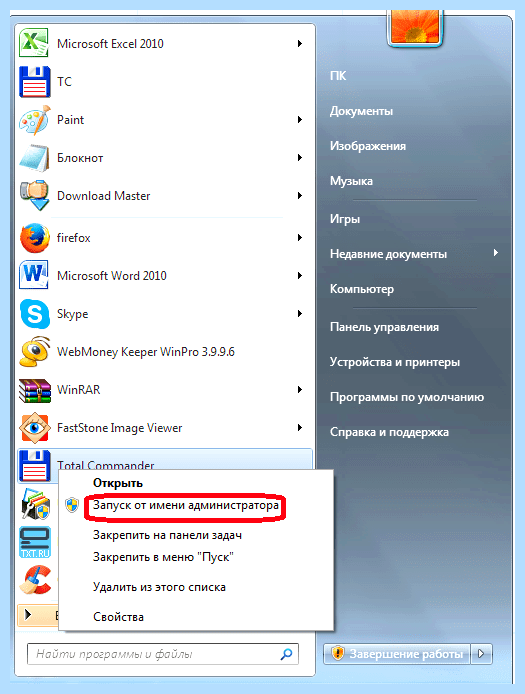Choose Удалить из этого списка

(x=159, y=587)
